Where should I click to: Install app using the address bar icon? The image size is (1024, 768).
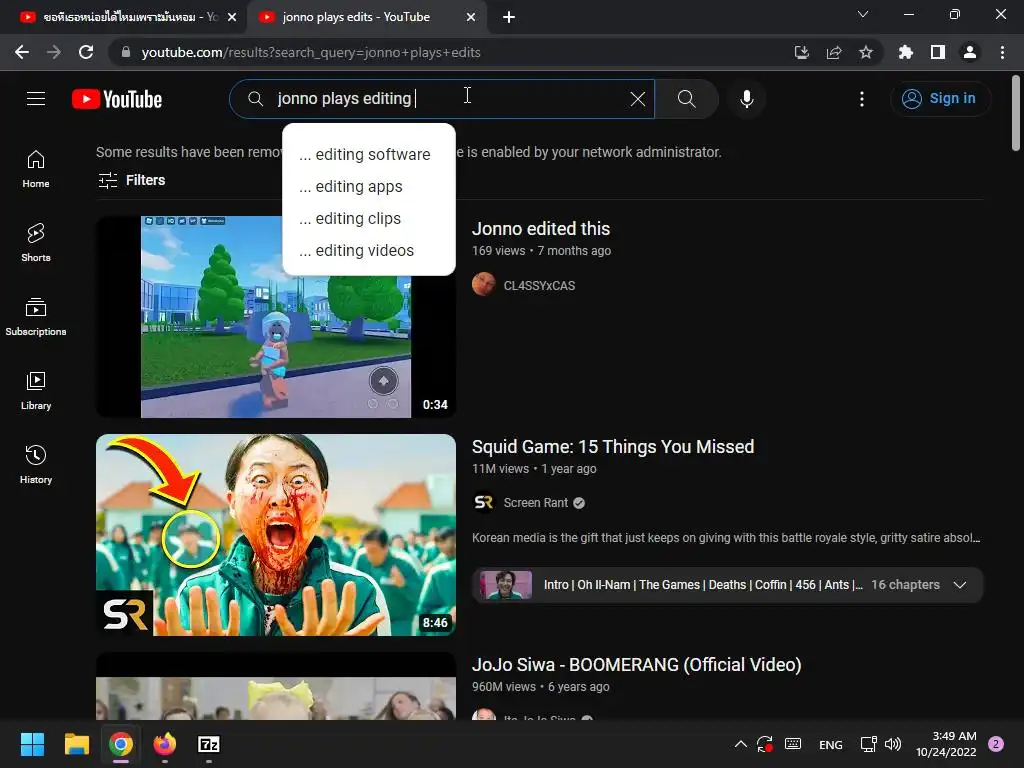[x=801, y=52]
